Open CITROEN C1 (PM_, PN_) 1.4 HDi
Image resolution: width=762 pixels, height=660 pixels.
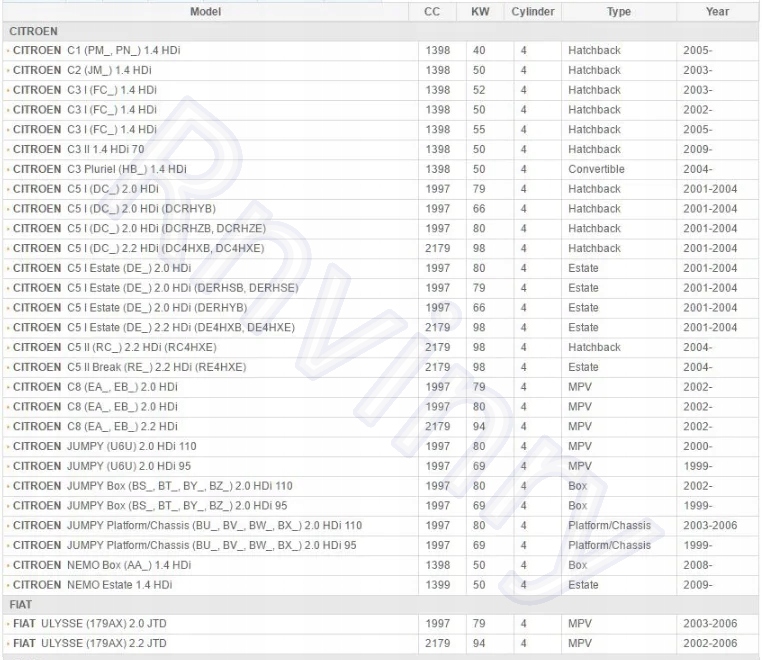97,51
